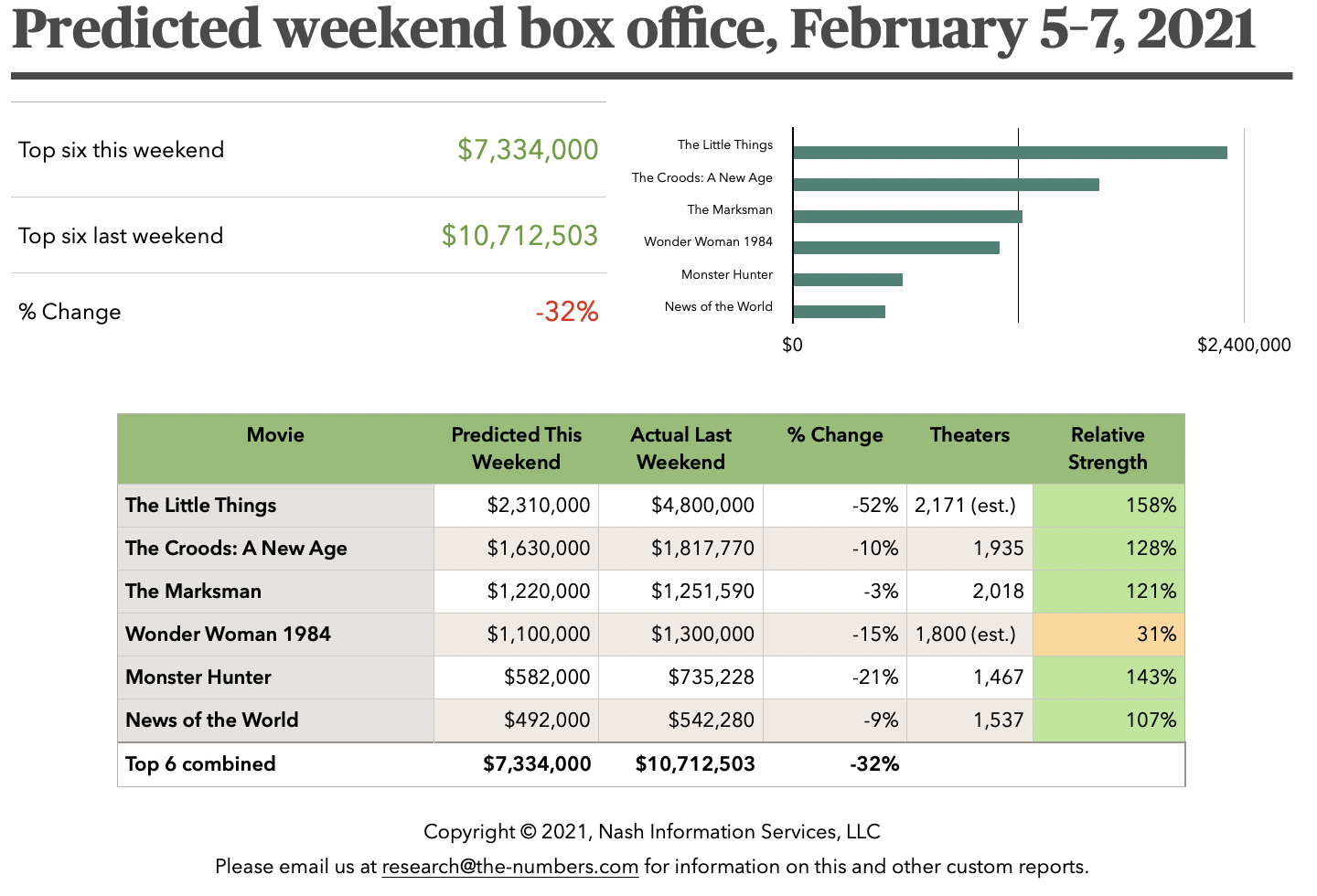Click The Marksman bar in chart
Screen dimensions: 1317x896
coord(907,217)
